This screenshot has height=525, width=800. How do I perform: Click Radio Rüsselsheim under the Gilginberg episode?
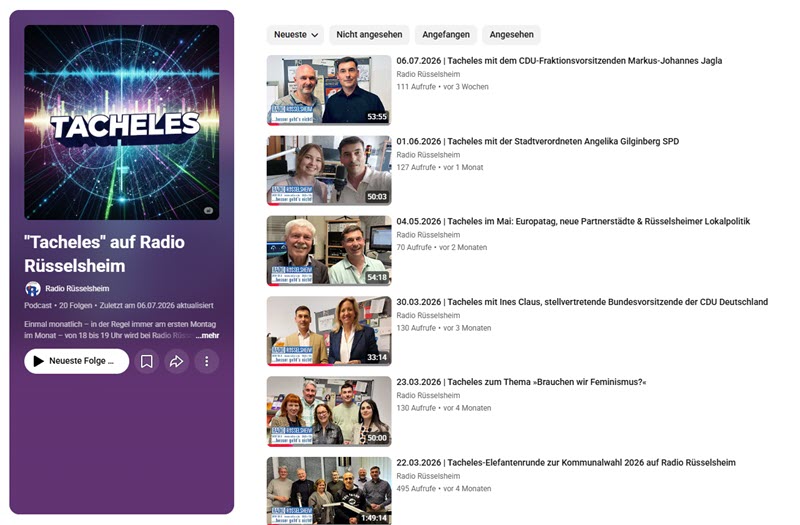coord(428,155)
